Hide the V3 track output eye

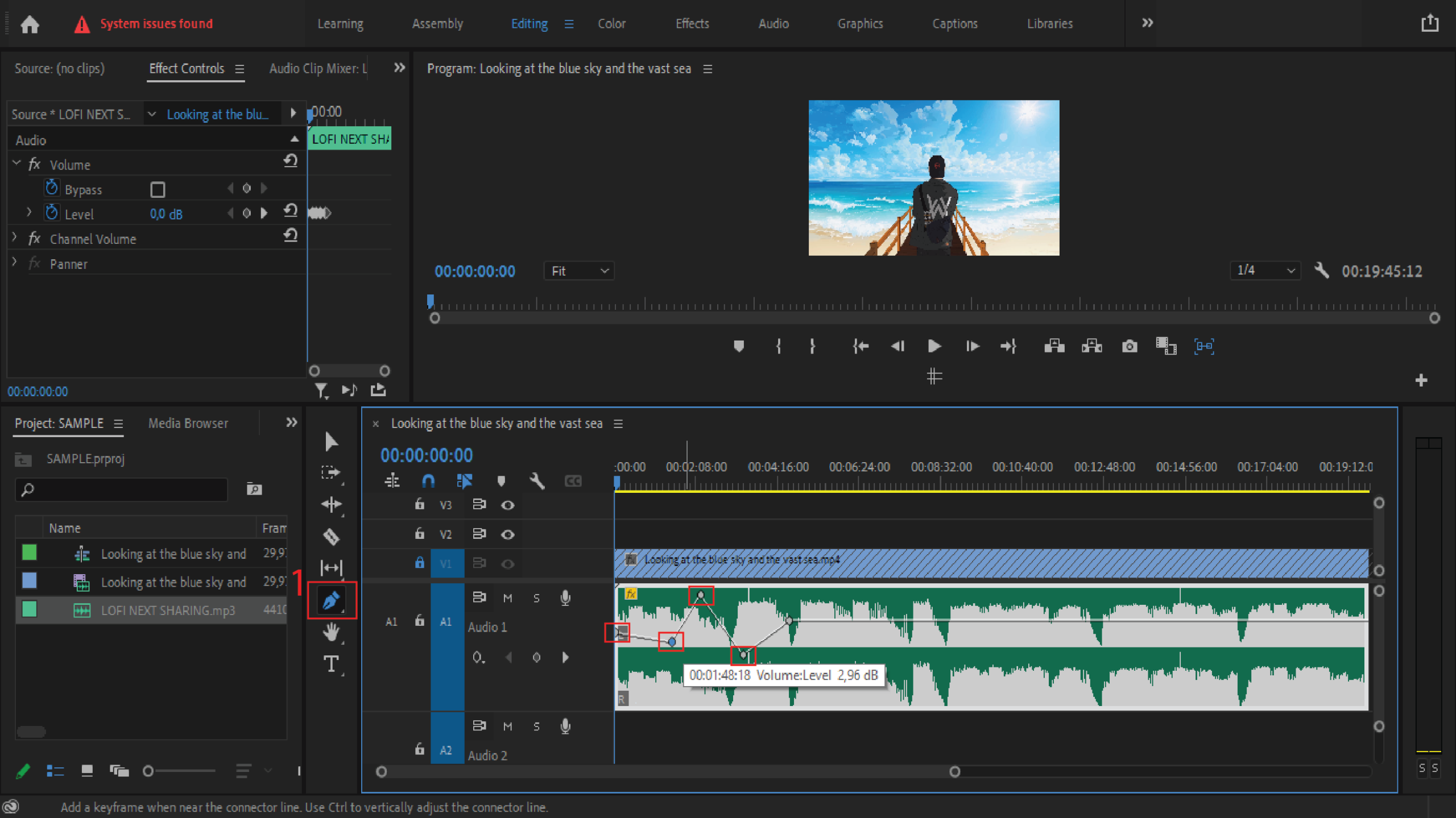pos(508,505)
